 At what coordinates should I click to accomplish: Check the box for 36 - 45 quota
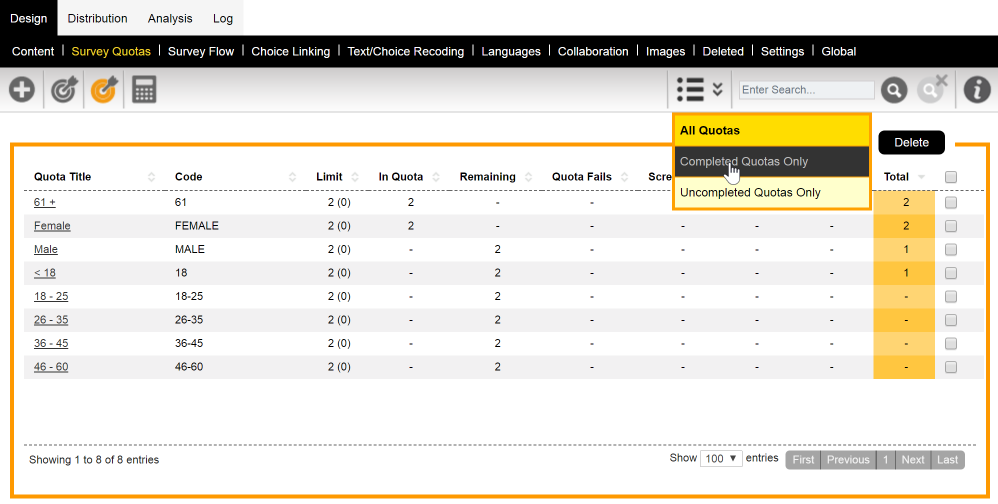click(951, 344)
